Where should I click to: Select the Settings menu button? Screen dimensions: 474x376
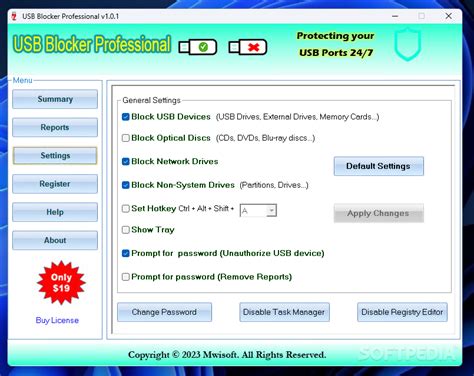55,155
